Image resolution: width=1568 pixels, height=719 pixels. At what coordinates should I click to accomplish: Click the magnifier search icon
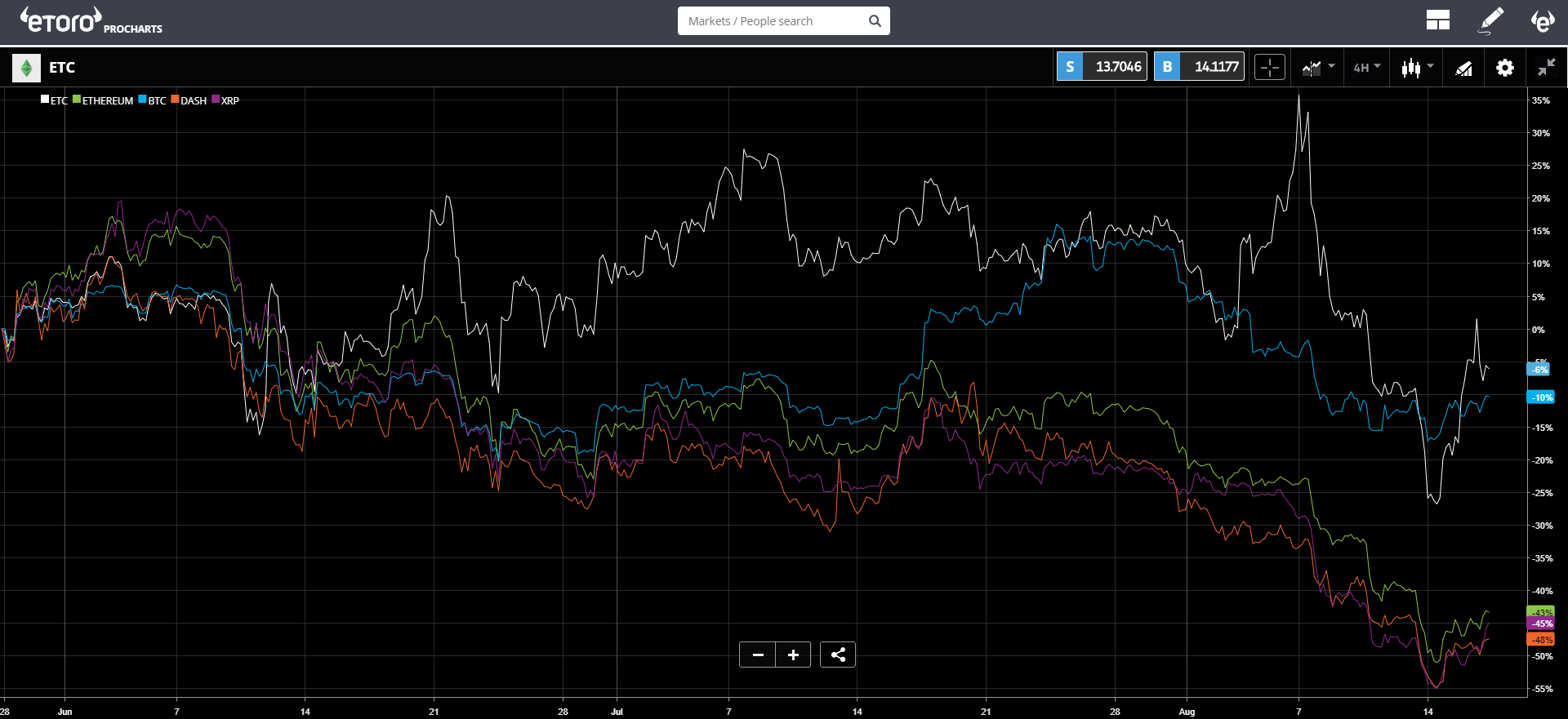875,21
